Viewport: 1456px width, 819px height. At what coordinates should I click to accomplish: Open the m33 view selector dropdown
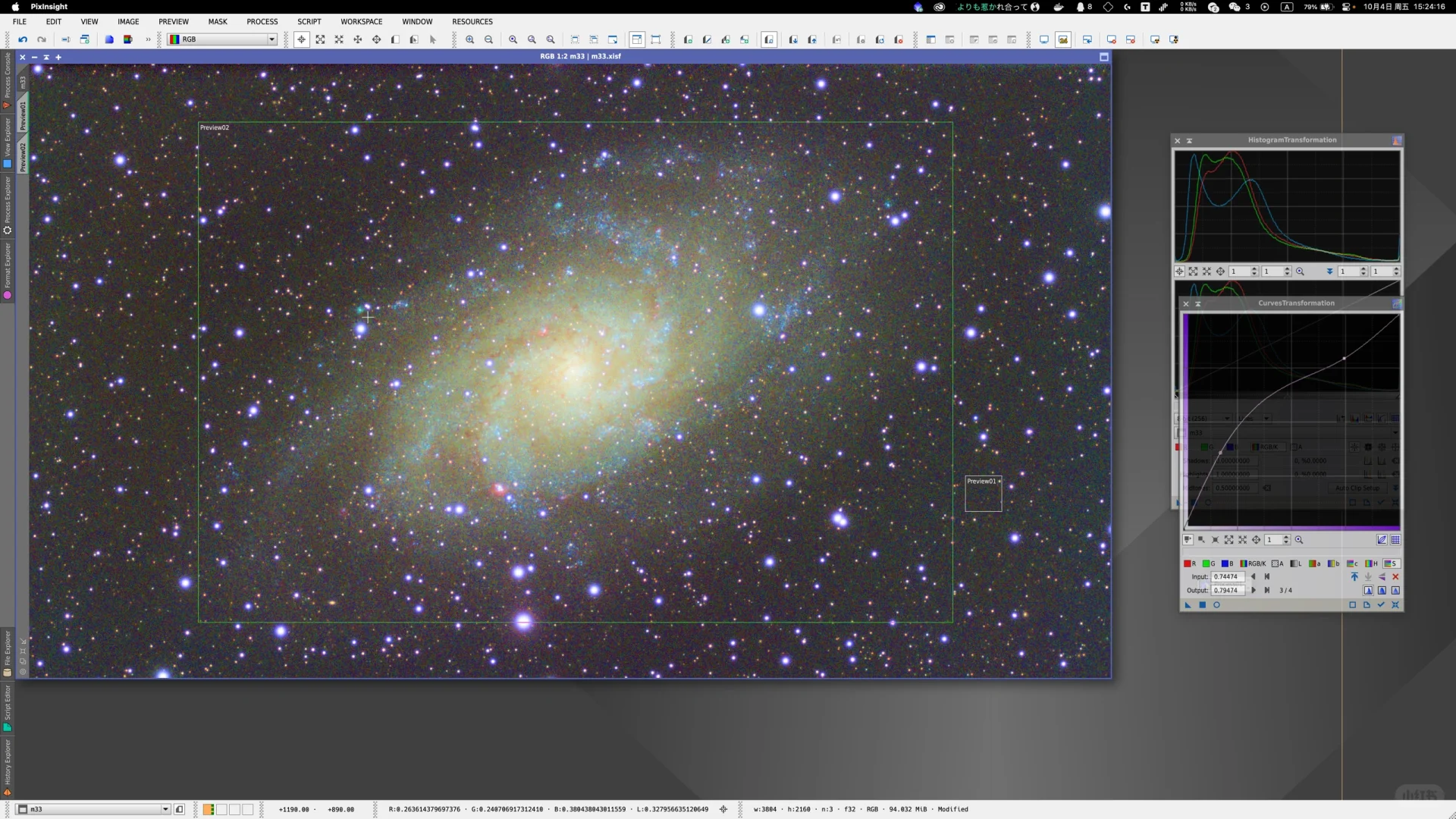[x=93, y=809]
